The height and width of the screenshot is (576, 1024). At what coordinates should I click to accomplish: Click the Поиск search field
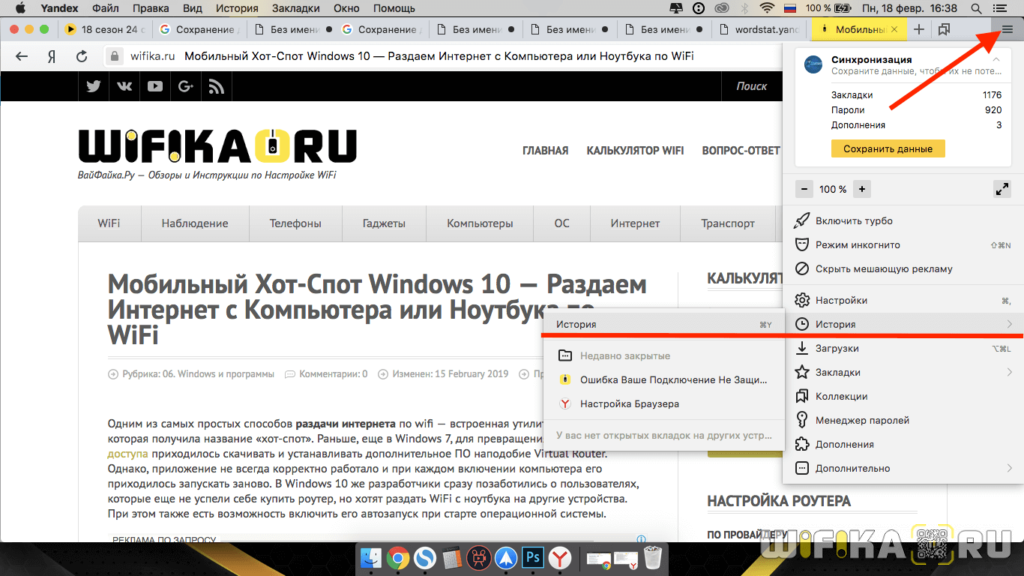click(751, 86)
